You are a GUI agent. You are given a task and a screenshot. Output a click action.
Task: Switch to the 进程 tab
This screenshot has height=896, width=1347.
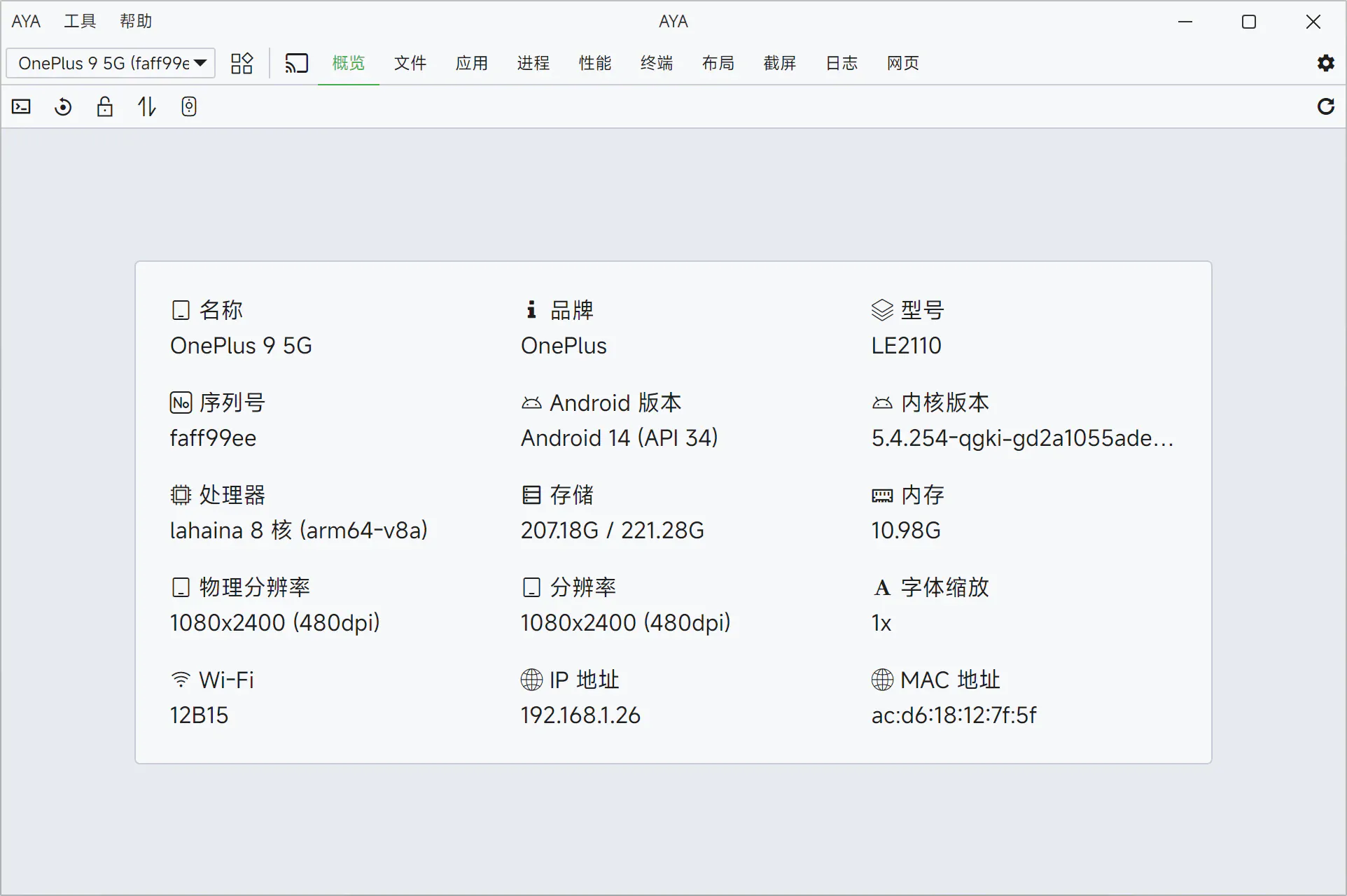pyautogui.click(x=533, y=63)
